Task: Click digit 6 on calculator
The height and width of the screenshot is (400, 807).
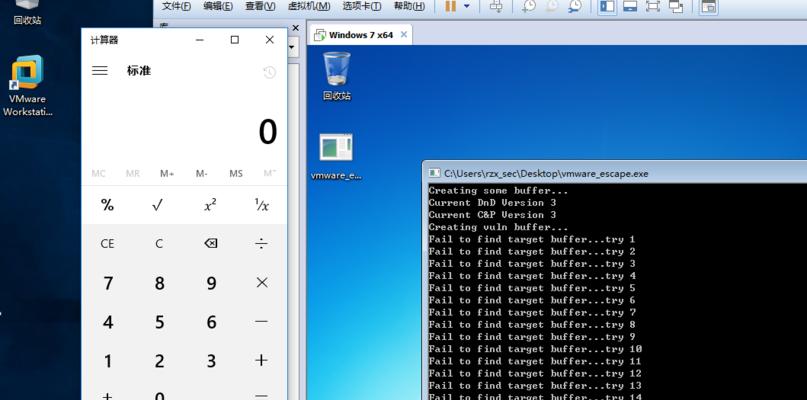Action: coord(210,322)
